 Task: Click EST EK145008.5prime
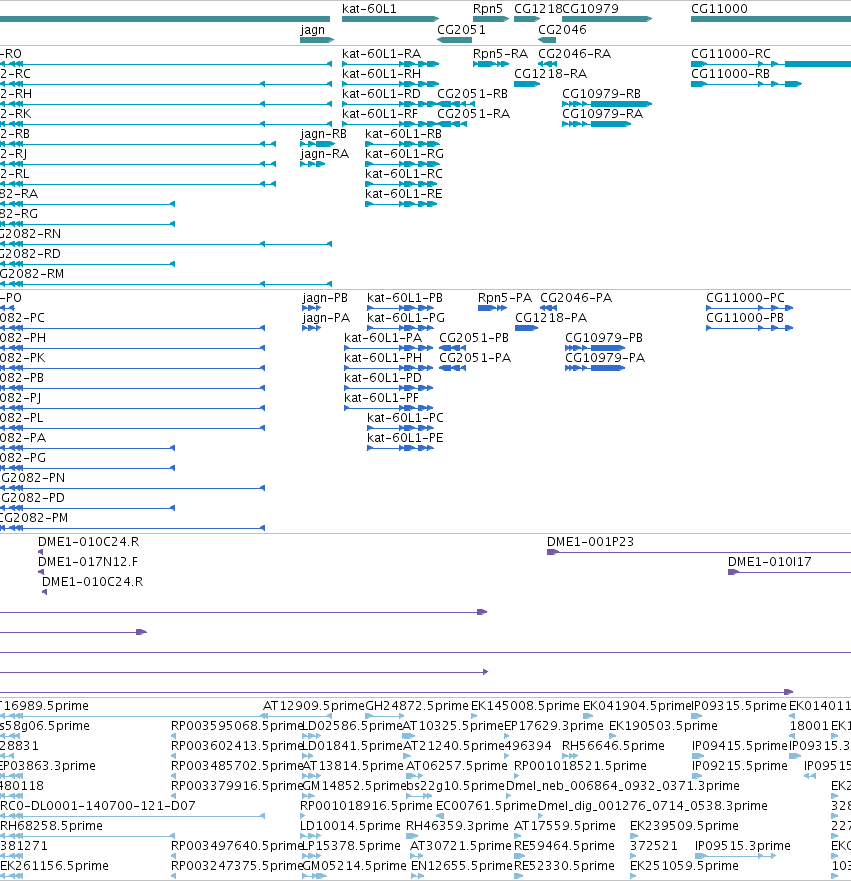click(525, 705)
